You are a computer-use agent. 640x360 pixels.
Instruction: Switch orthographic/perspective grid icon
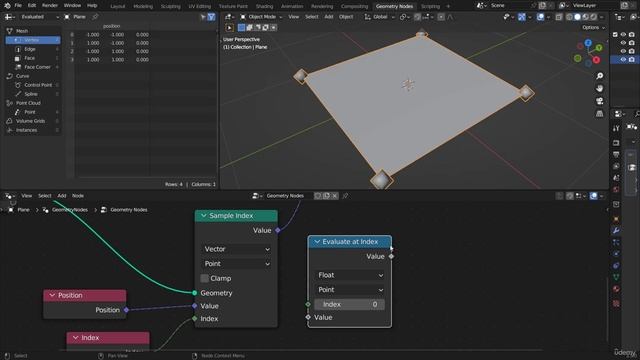[600, 114]
